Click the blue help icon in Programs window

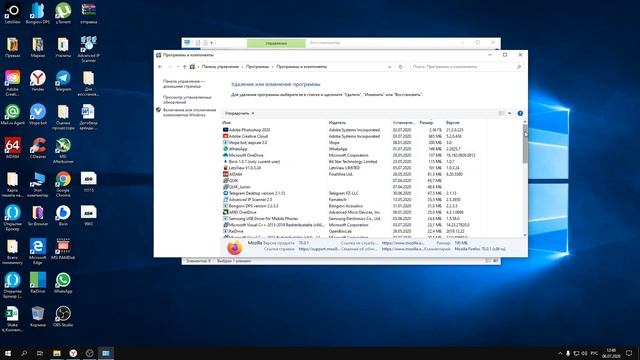pyautogui.click(x=520, y=113)
